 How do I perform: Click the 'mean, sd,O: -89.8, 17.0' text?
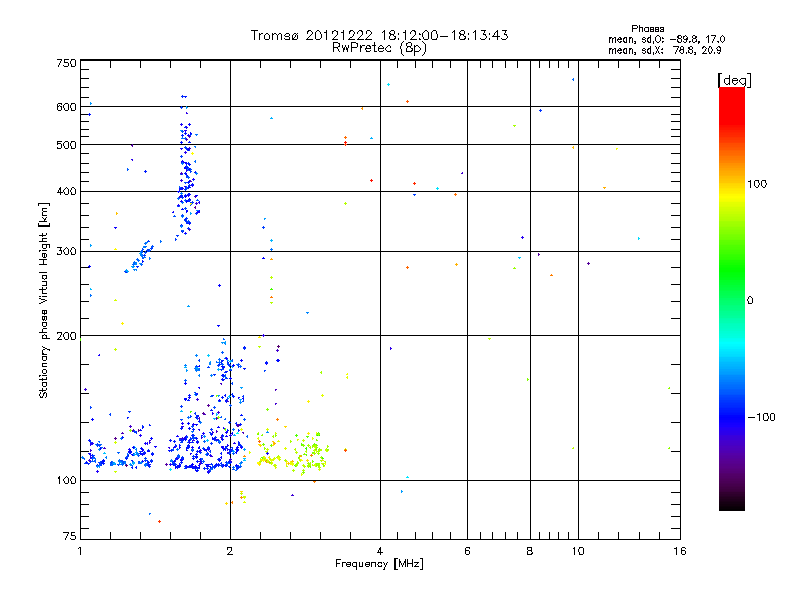point(666,39)
